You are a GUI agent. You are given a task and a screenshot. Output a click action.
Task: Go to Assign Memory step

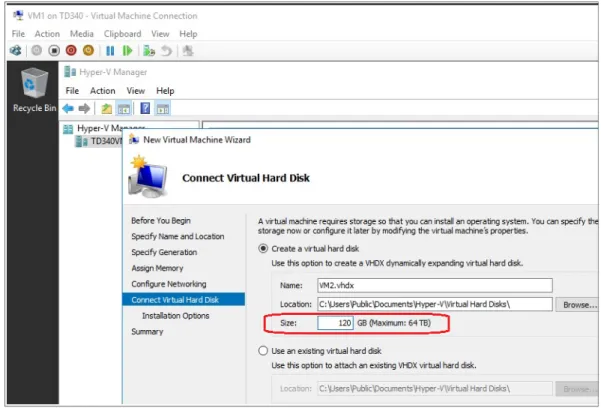point(157,268)
